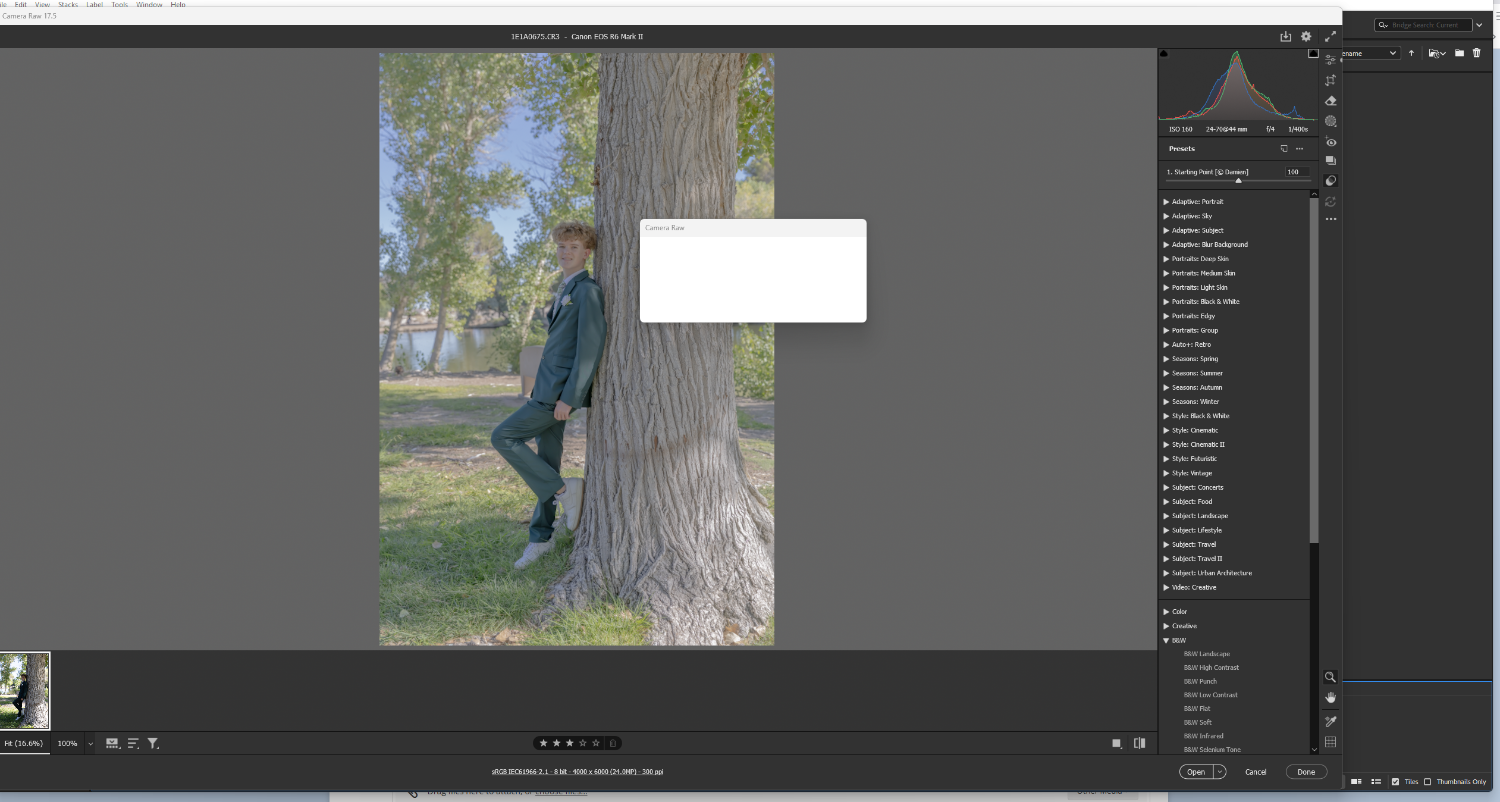This screenshot has width=1500, height=802.
Task: Open the Masking tool
Action: tap(1330, 121)
